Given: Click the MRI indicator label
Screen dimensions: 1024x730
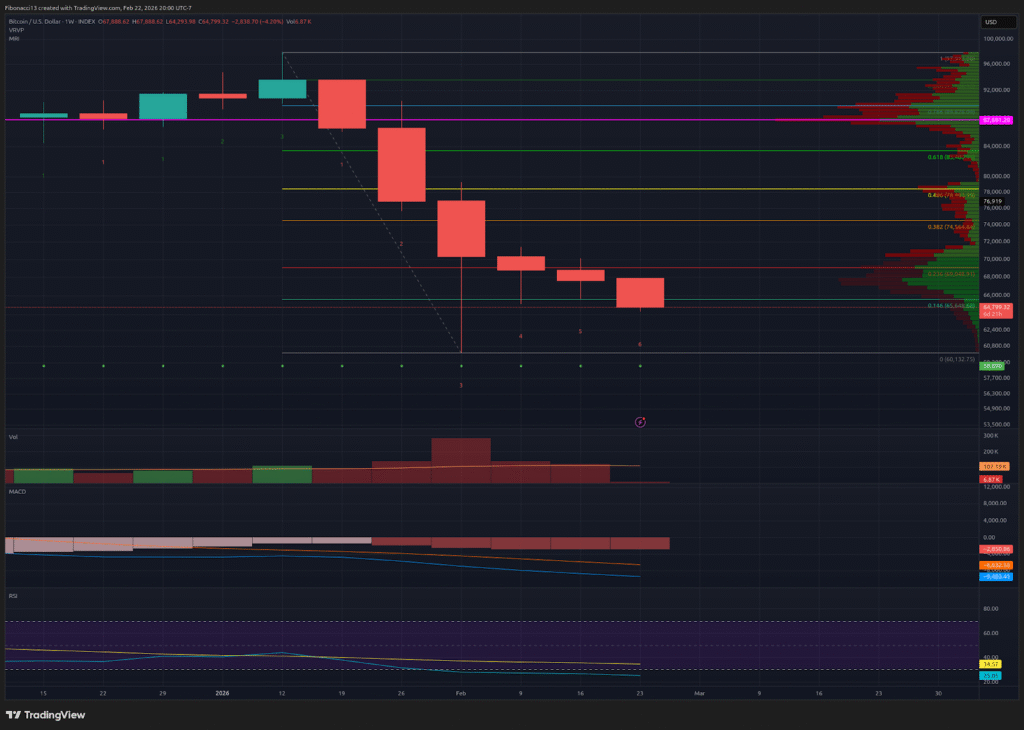Looking at the screenshot, I should [12, 40].
